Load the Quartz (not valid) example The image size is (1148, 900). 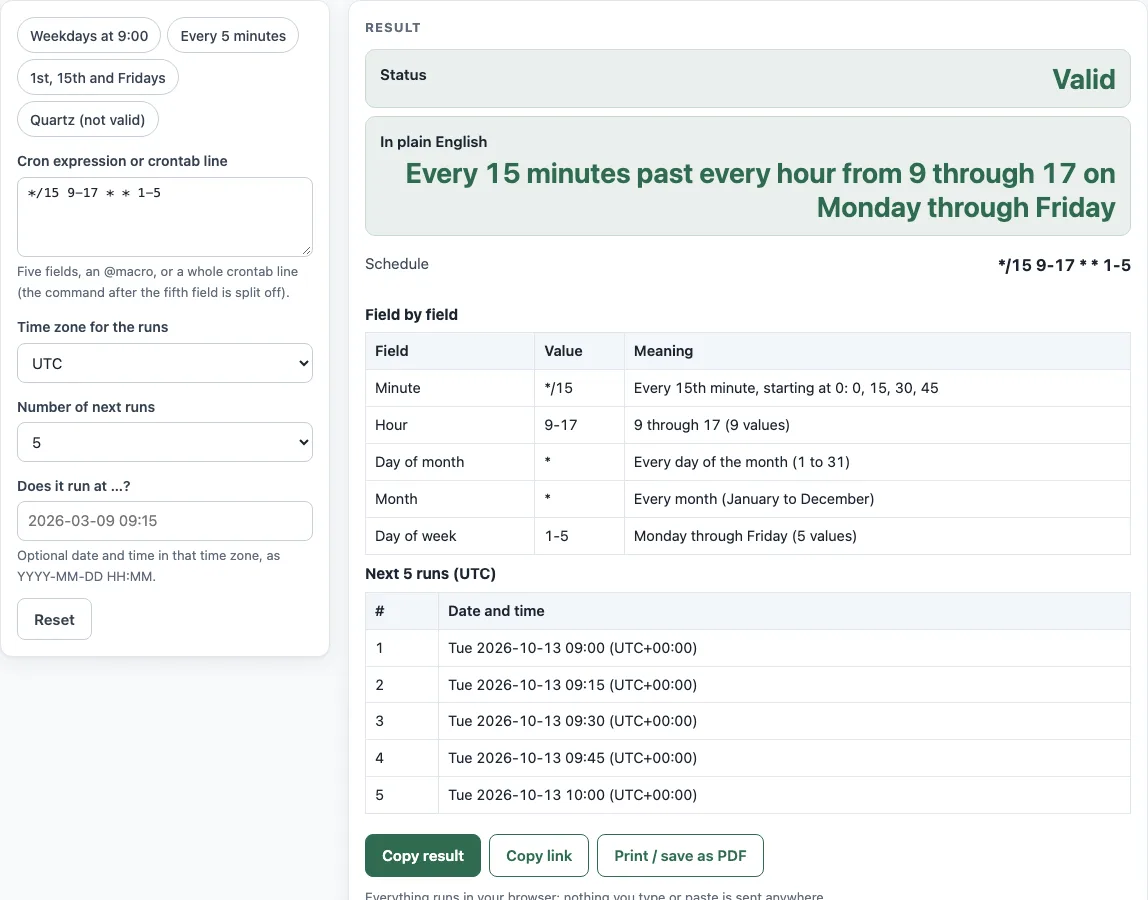click(88, 119)
